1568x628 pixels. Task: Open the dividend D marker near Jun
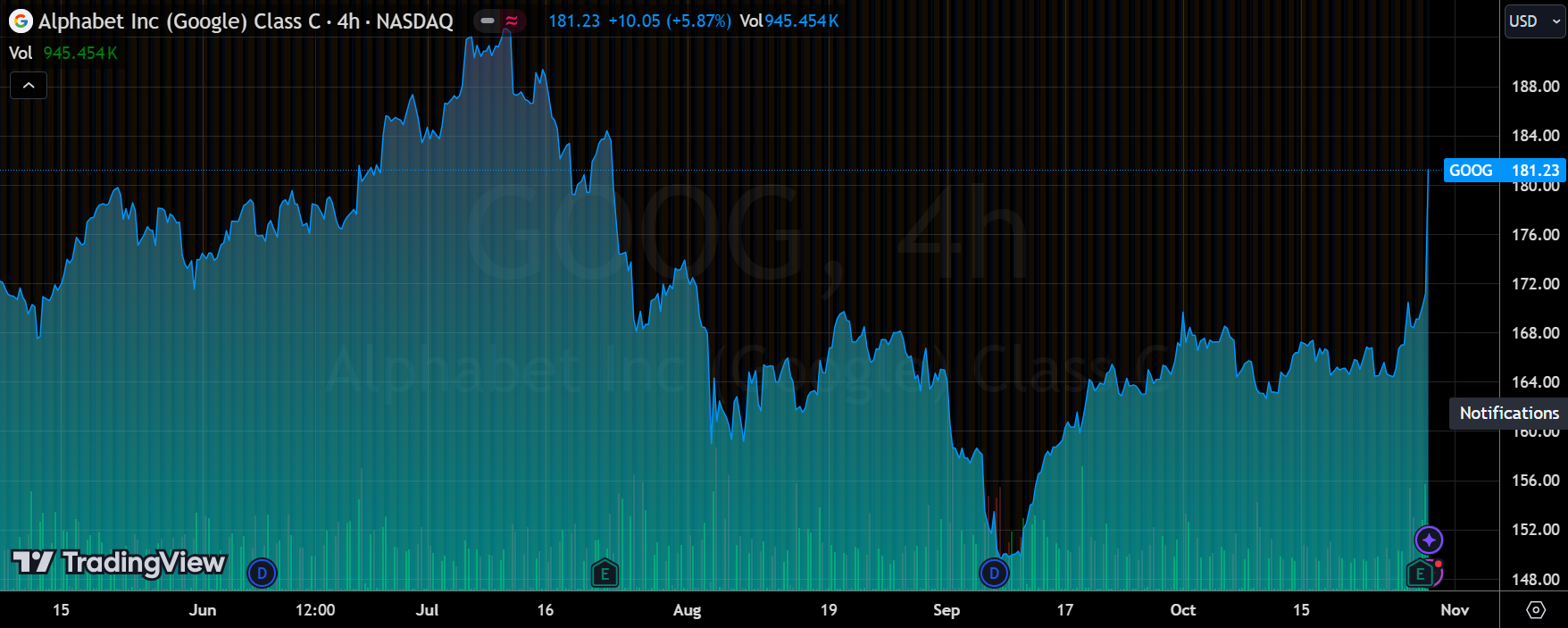pos(262,573)
